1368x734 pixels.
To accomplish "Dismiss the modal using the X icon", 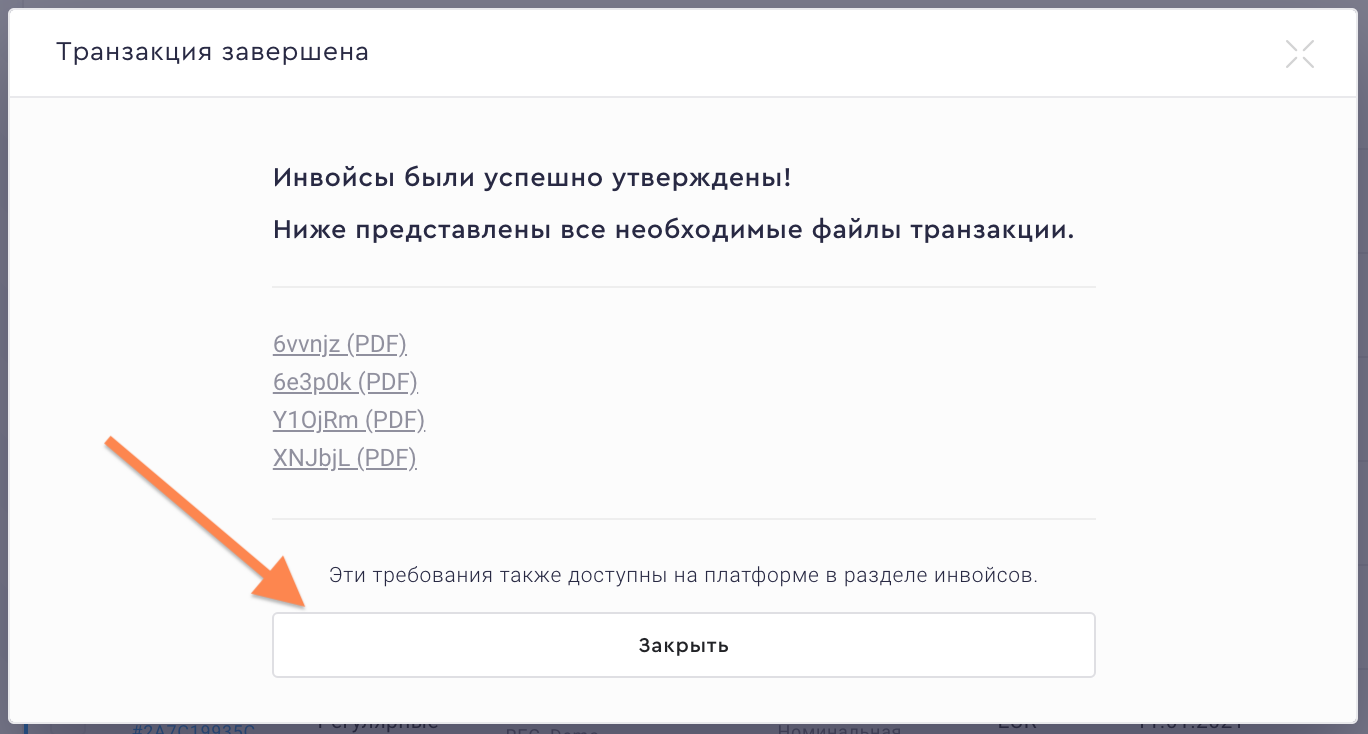I will 1299,53.
